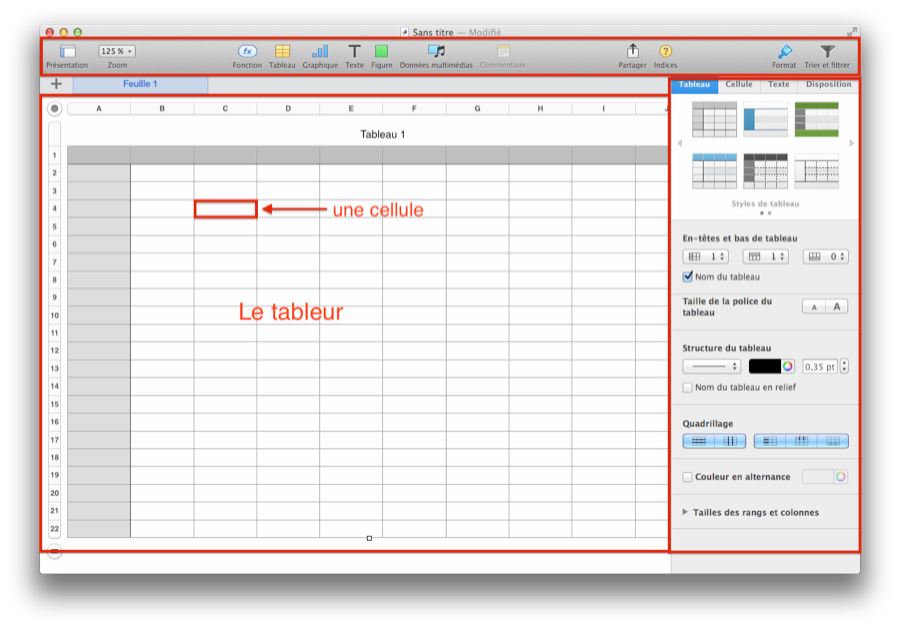Viewport: 900px width, 629px height.
Task: Choose the dark gray dotted table style
Action: [x=765, y=171]
